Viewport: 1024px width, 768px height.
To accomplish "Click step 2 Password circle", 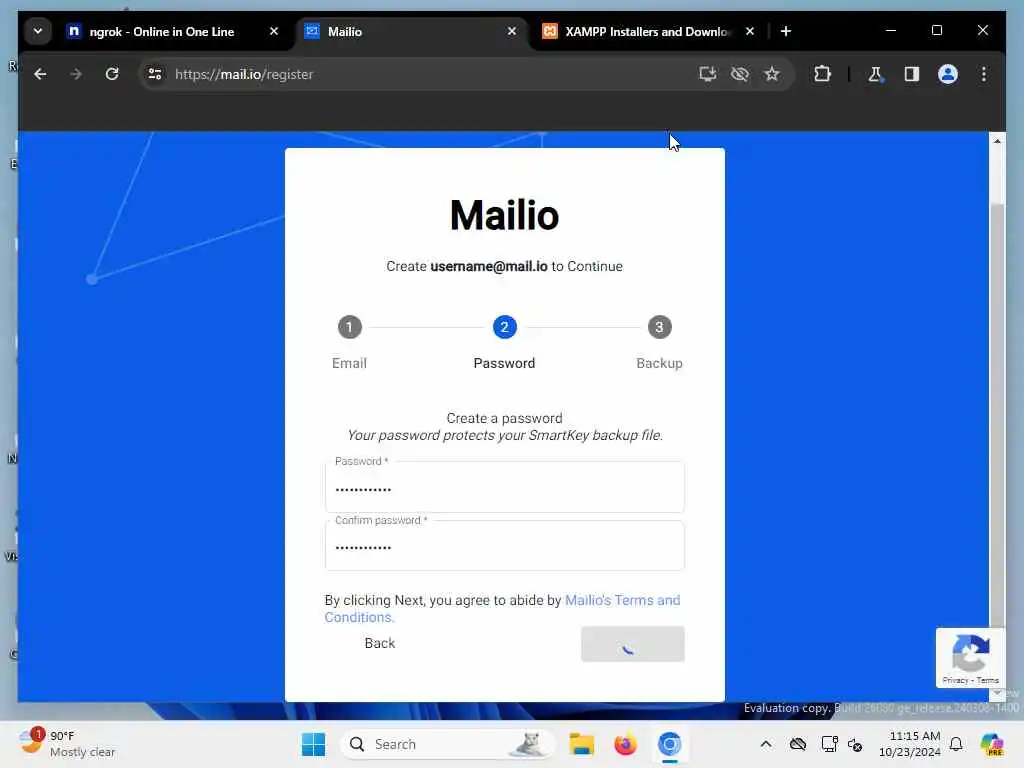I will click(x=504, y=327).
